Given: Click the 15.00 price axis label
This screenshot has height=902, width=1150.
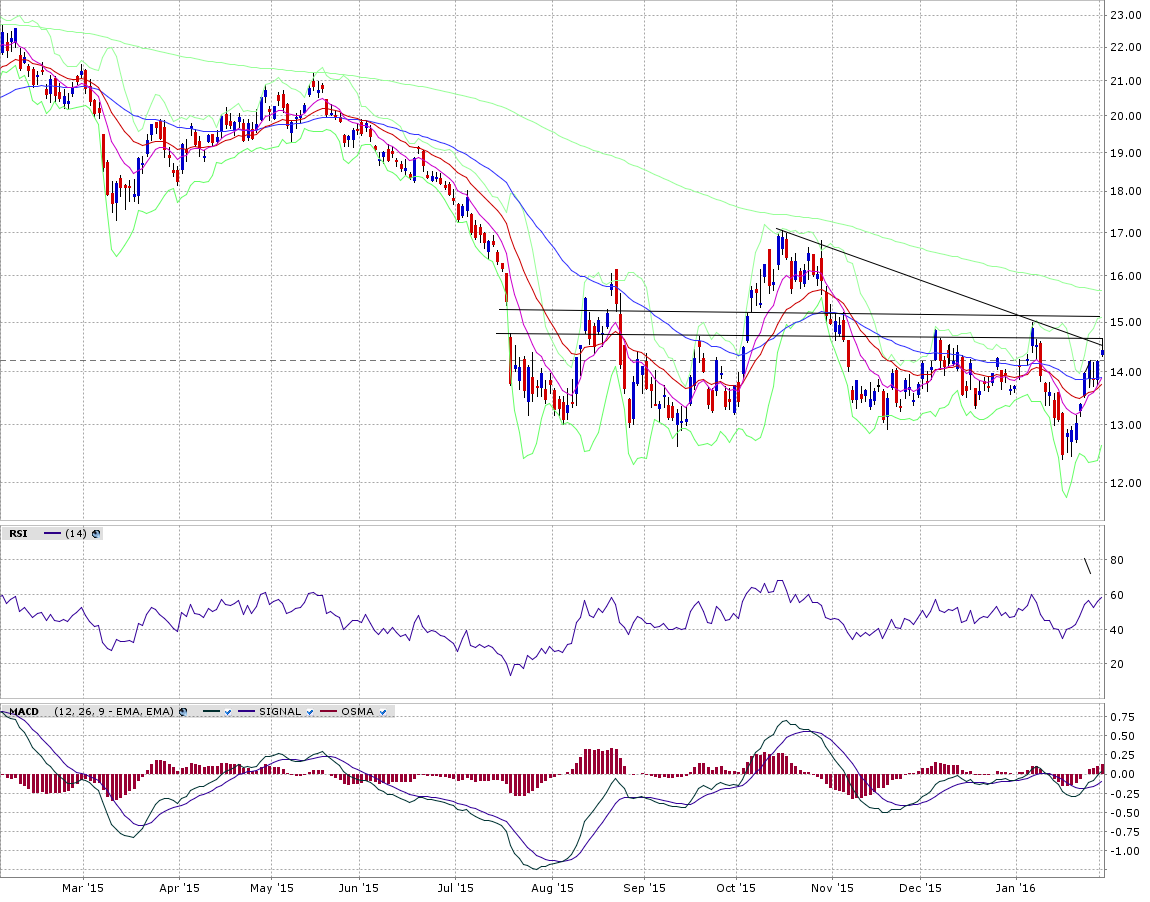Looking at the screenshot, I should click(x=1126, y=322).
